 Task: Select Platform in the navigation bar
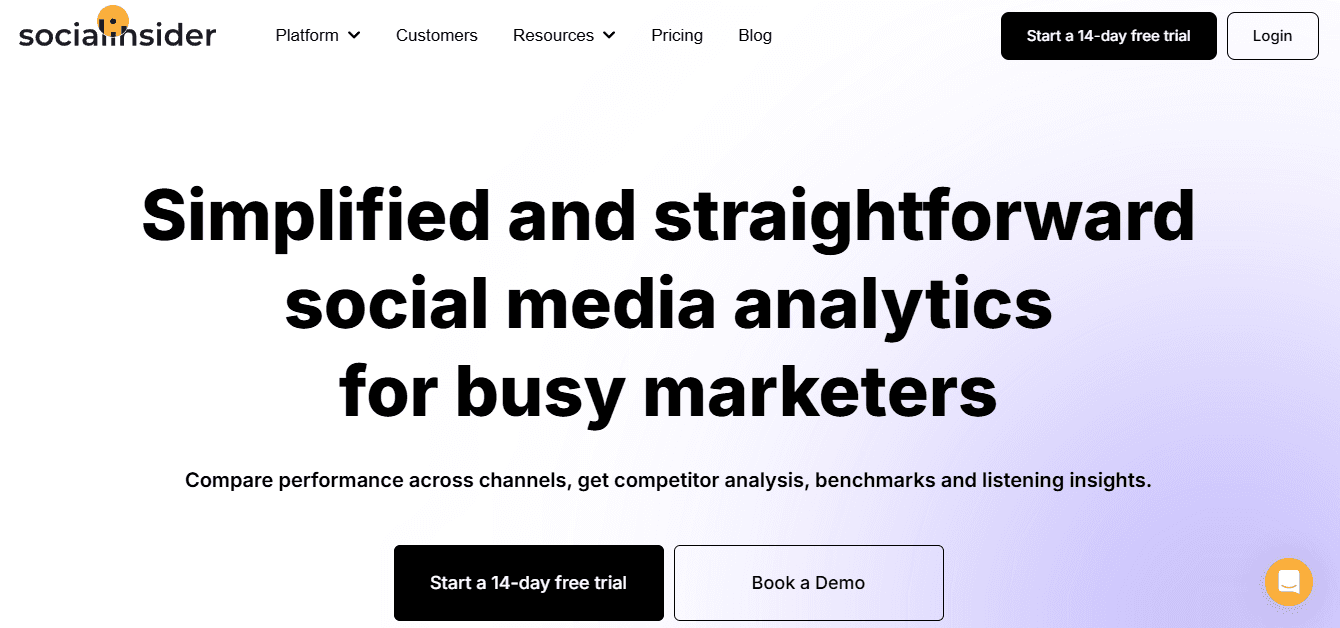307,35
